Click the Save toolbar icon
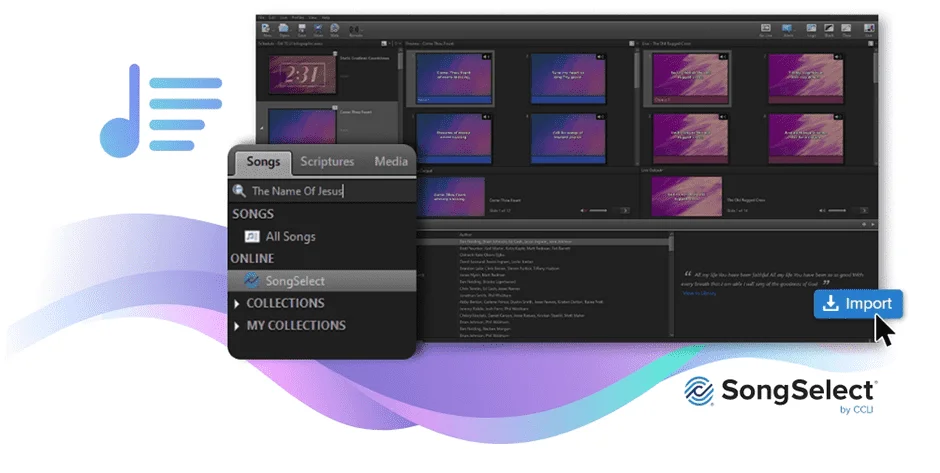Viewport: 940px width, 473px height. (302, 29)
